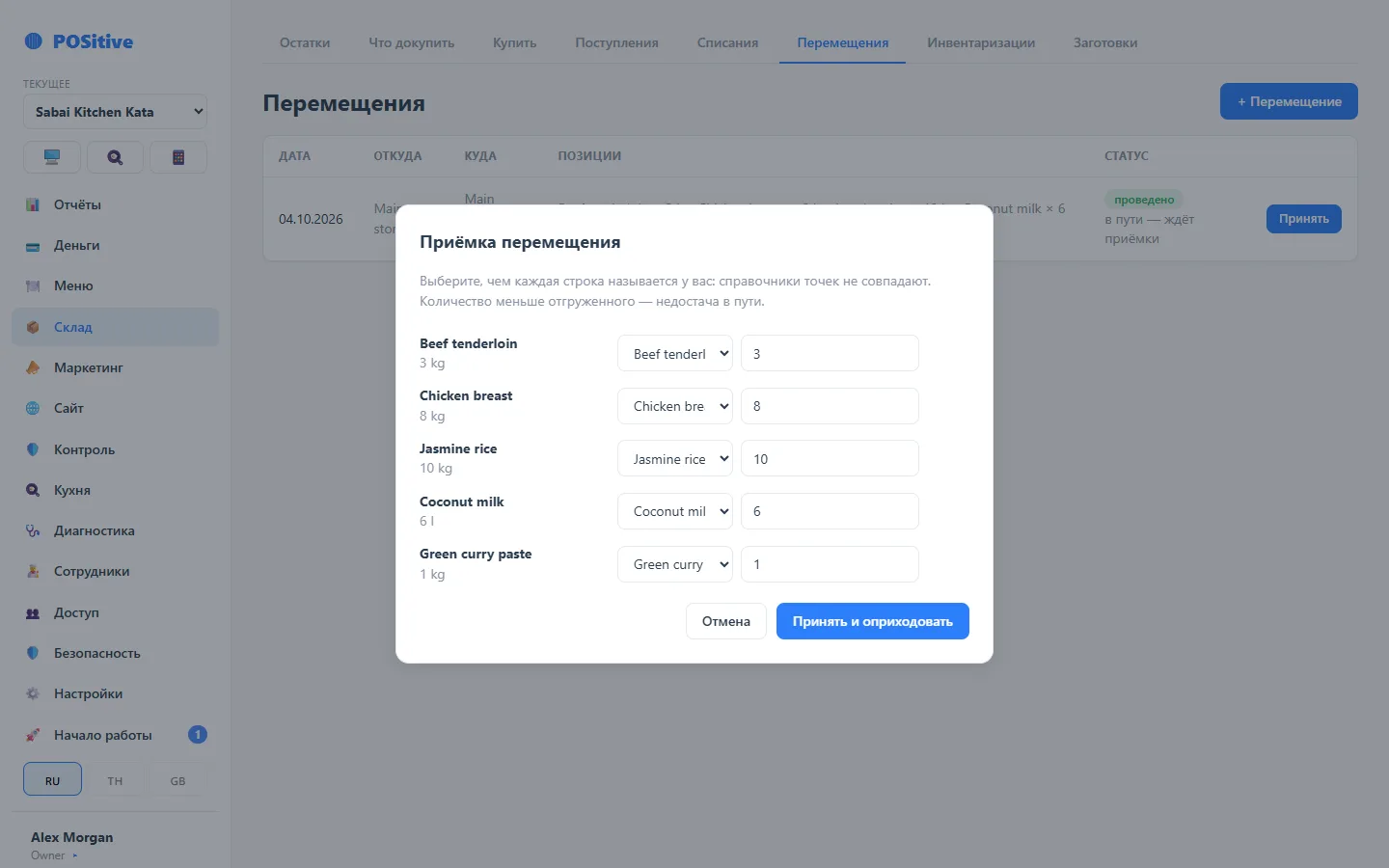The image size is (1389, 868).
Task: Go to Деньги in the sidebar
Action: point(115,245)
